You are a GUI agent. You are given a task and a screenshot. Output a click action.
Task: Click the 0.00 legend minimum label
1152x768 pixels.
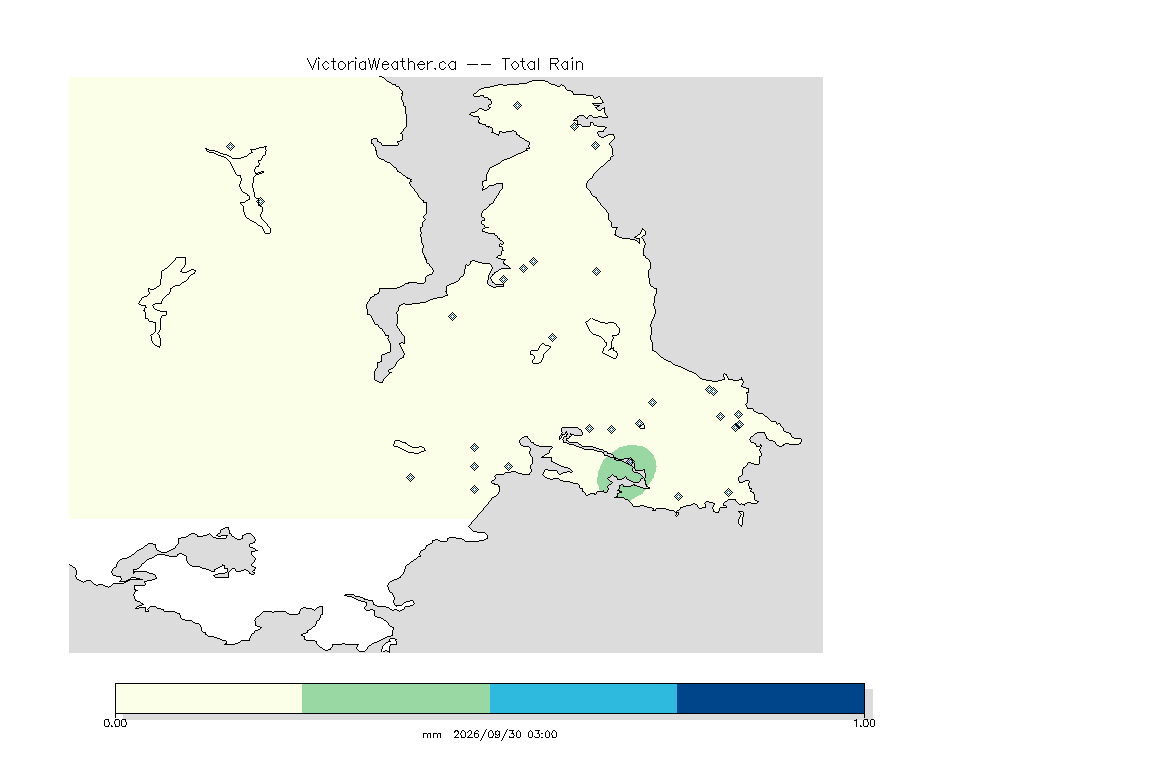coord(115,723)
